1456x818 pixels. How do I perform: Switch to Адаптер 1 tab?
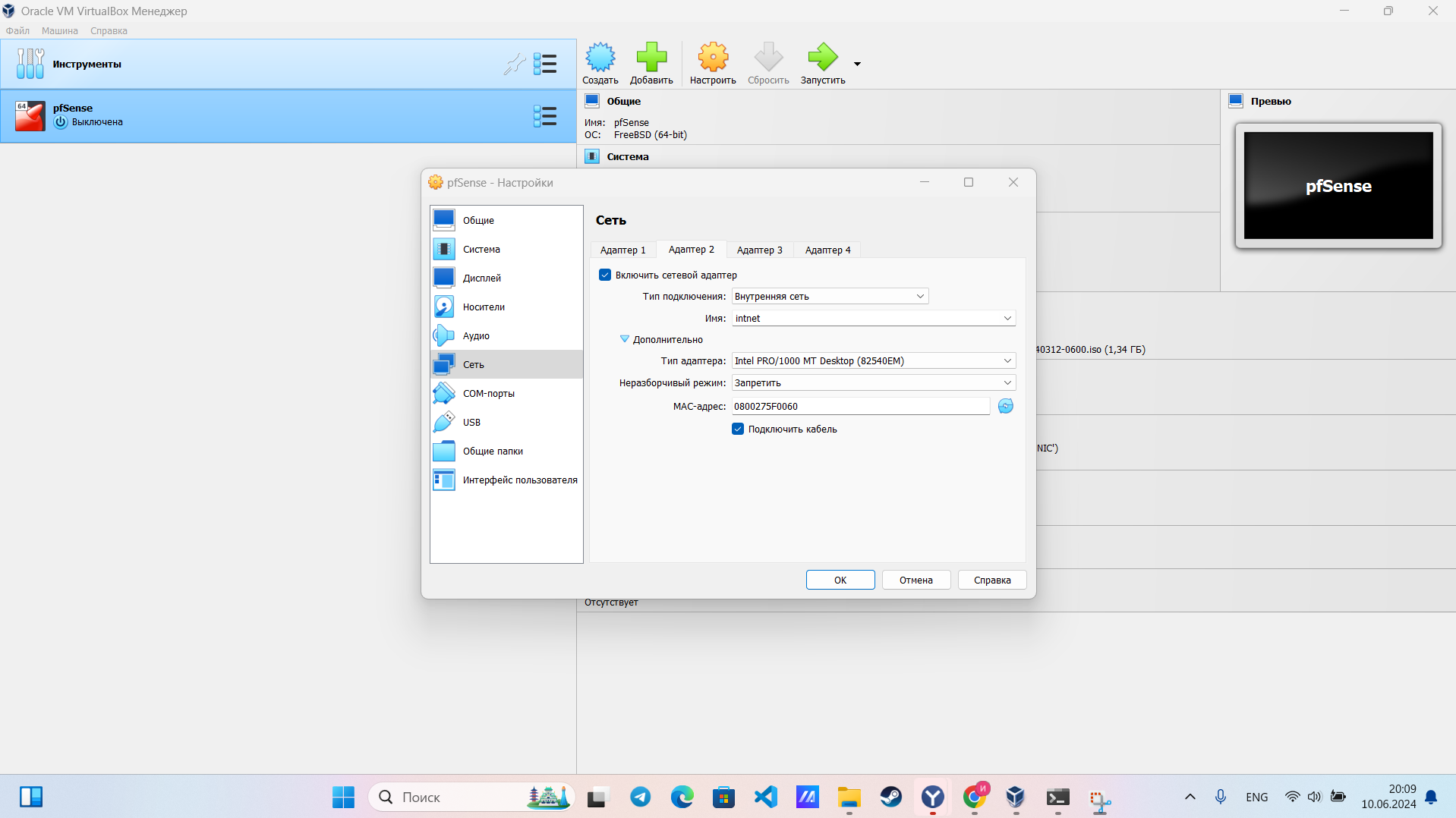point(622,250)
